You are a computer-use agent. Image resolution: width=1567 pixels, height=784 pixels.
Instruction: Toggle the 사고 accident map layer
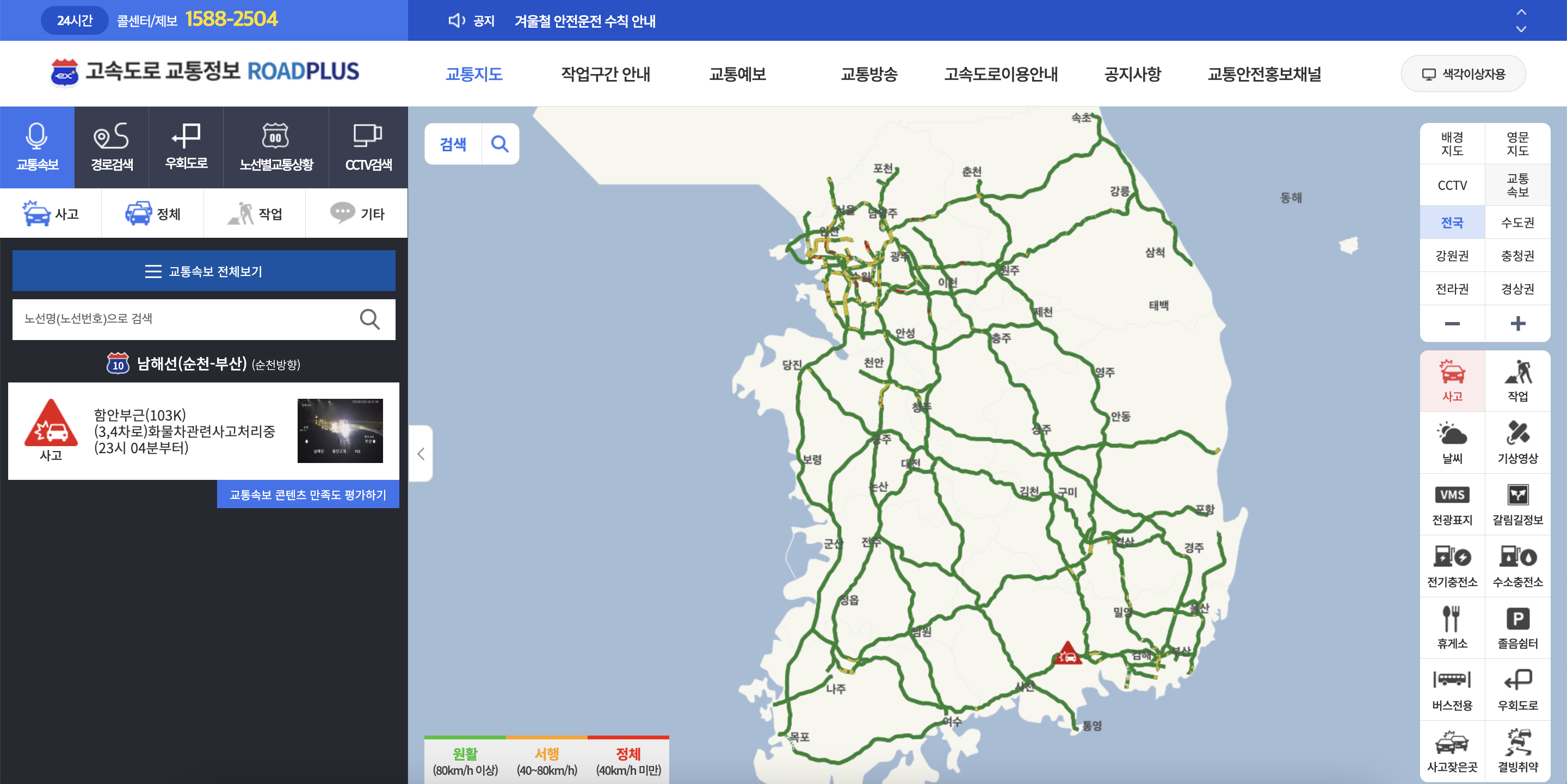(x=1452, y=381)
